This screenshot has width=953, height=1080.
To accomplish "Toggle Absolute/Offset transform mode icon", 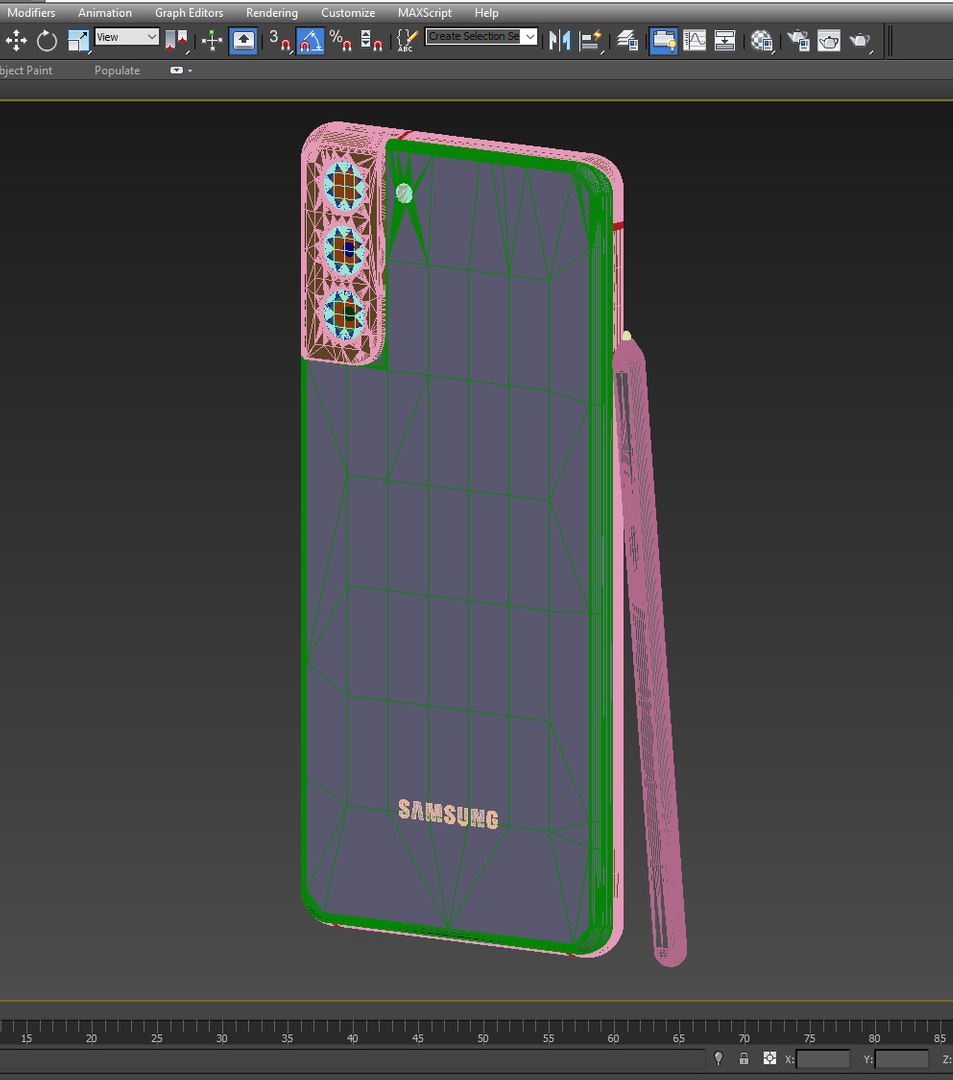I will [x=770, y=1058].
